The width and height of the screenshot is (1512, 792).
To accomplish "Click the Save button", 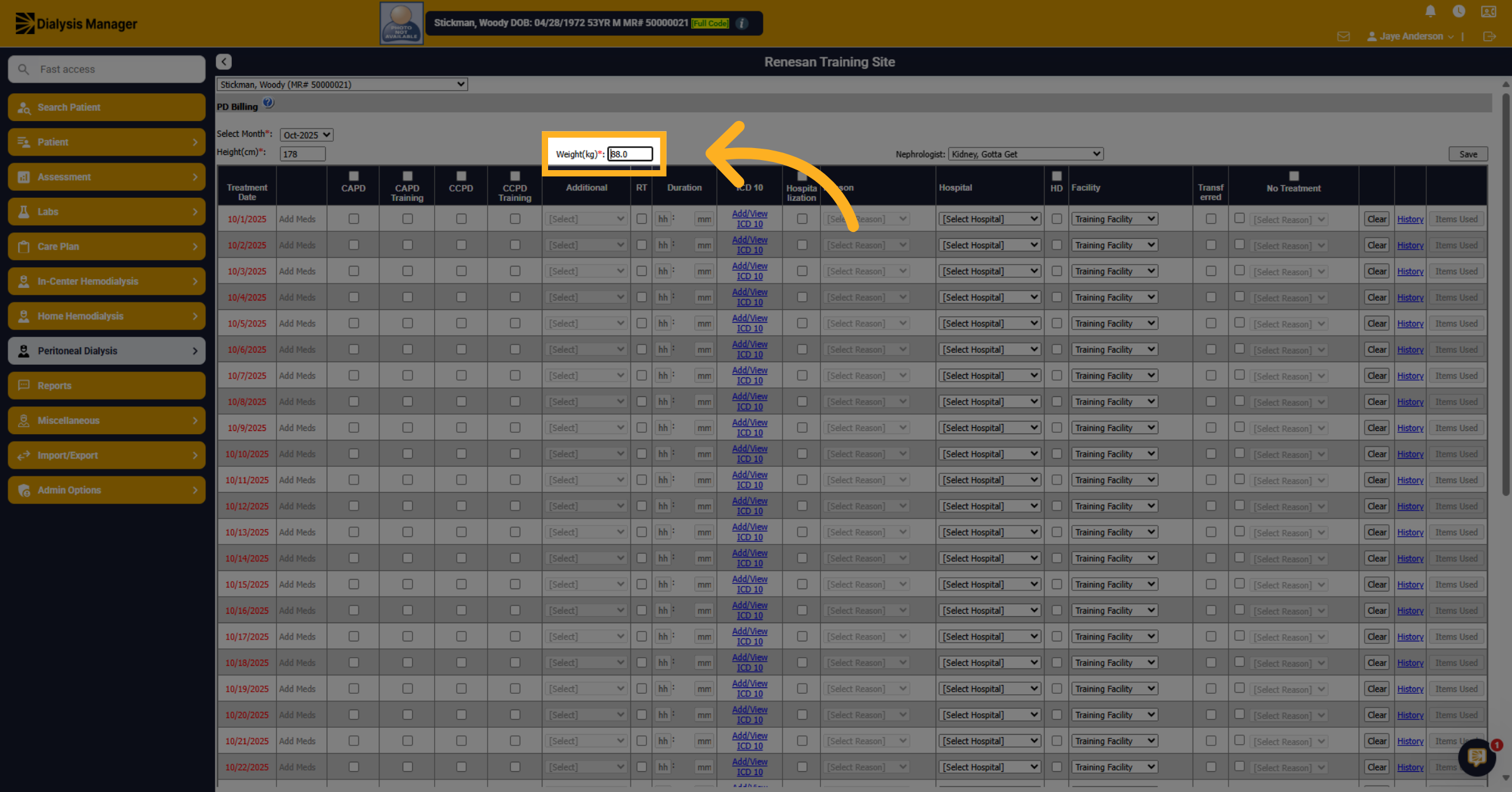I will (1468, 154).
